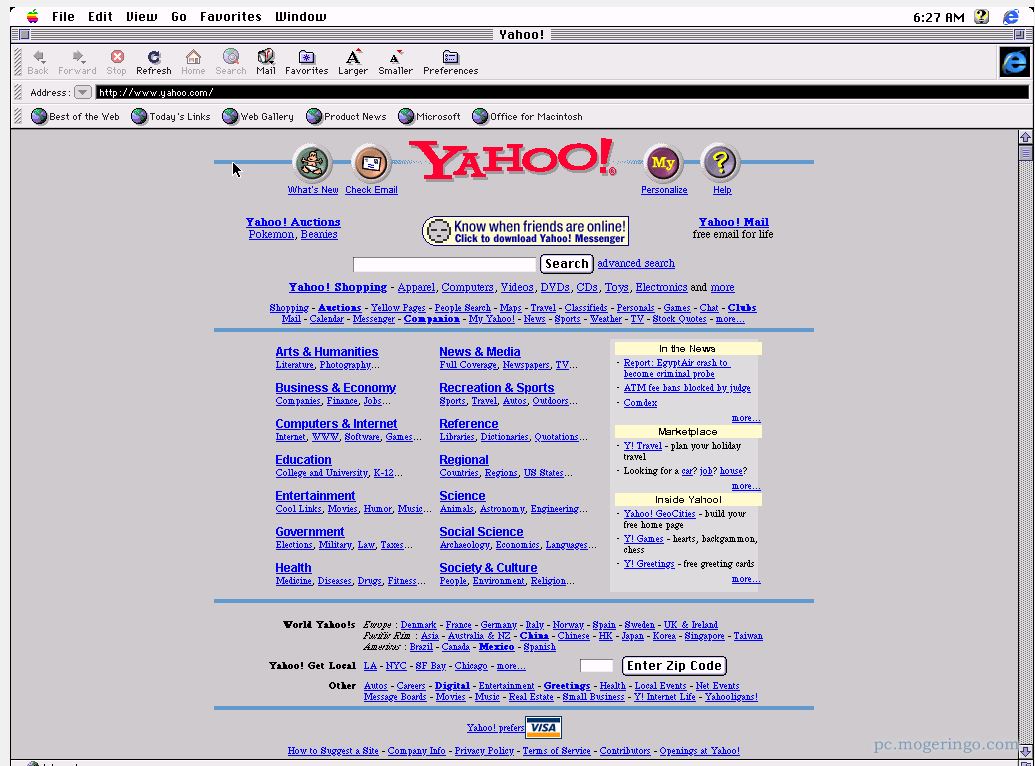Open the Edit menu

(x=100, y=17)
